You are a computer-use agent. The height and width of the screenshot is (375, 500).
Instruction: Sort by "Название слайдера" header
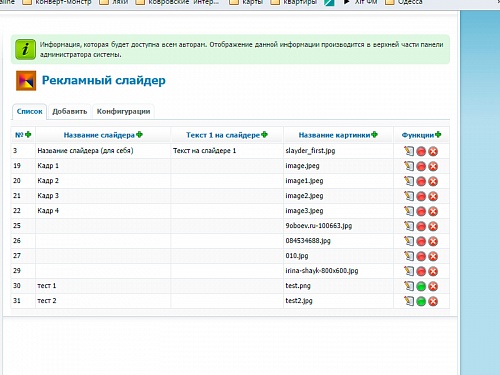tap(99, 135)
